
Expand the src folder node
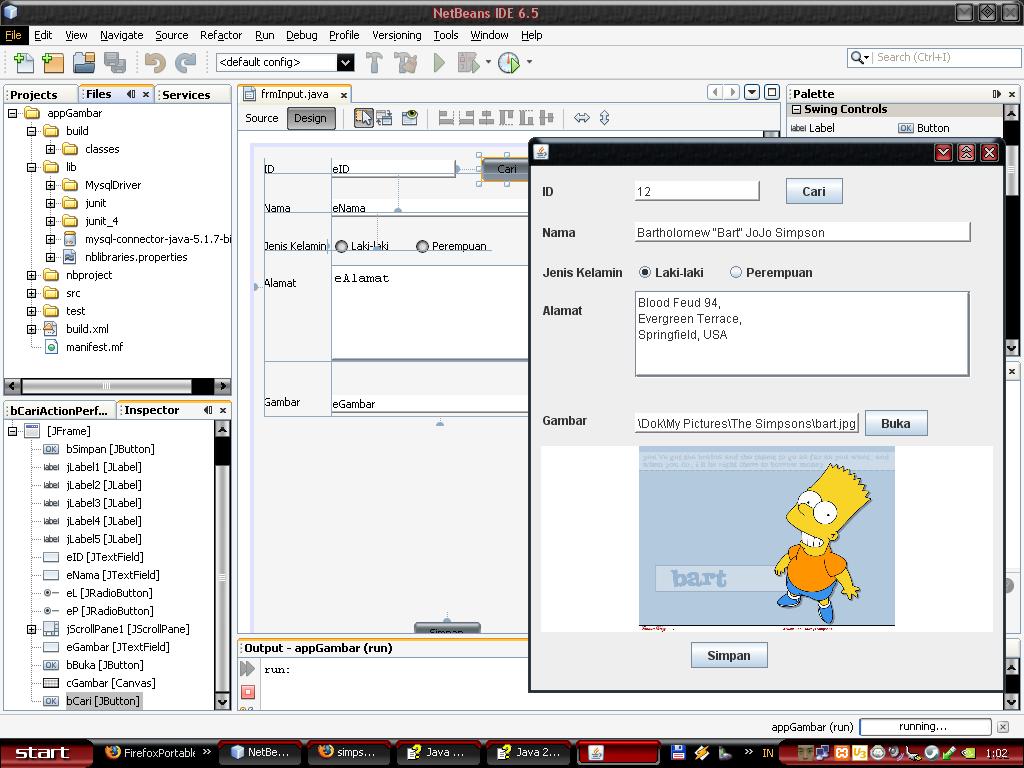[31, 293]
